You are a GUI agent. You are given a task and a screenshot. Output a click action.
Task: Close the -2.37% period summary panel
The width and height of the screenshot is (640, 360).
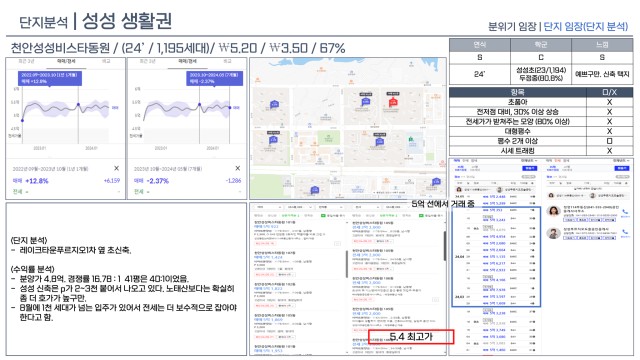pyautogui.click(x=238, y=168)
